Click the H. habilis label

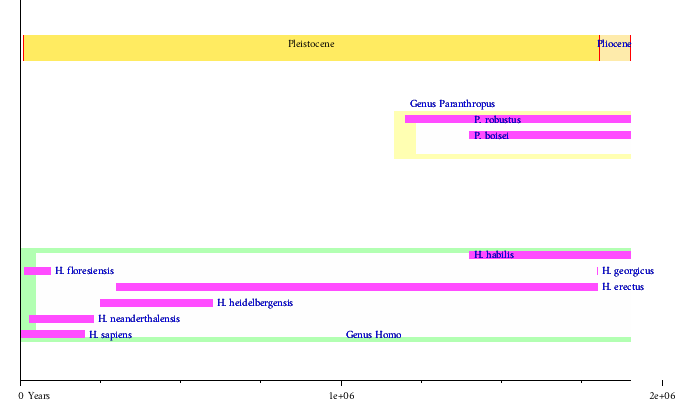[x=494, y=255]
